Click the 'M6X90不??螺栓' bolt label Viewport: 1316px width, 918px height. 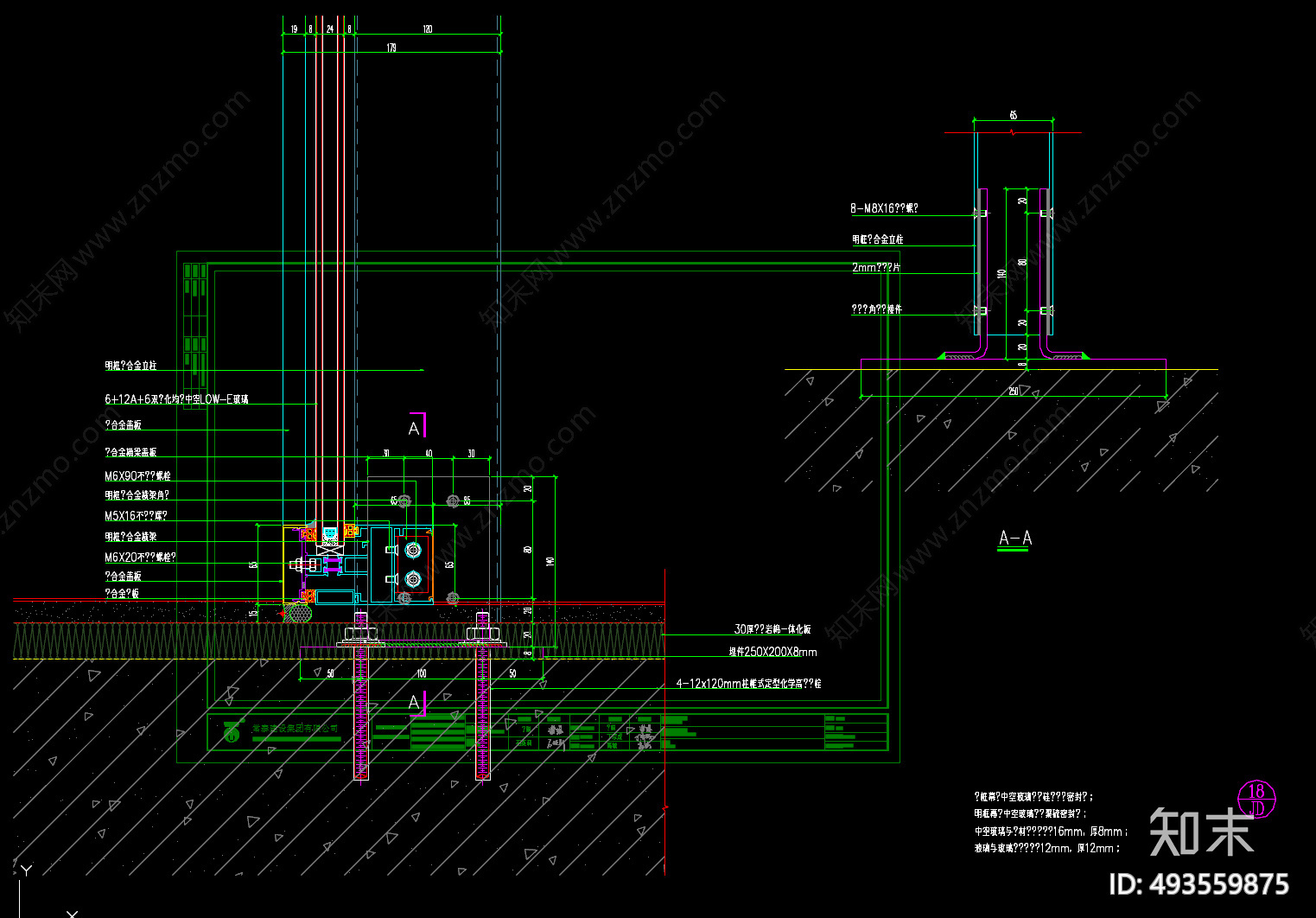pos(137,476)
